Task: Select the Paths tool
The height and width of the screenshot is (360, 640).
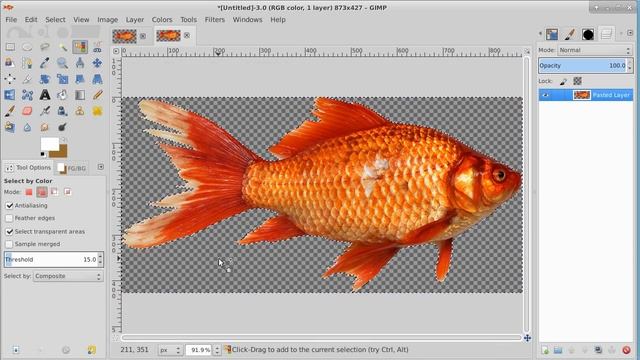Action: point(27,63)
